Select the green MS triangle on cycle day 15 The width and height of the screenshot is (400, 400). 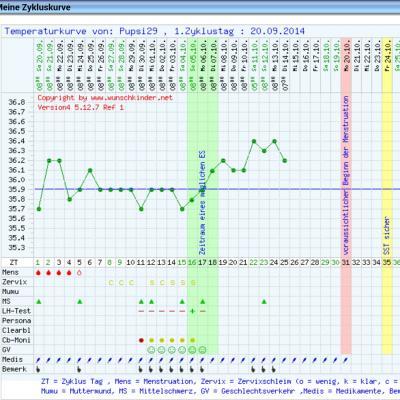pyautogui.click(x=182, y=301)
